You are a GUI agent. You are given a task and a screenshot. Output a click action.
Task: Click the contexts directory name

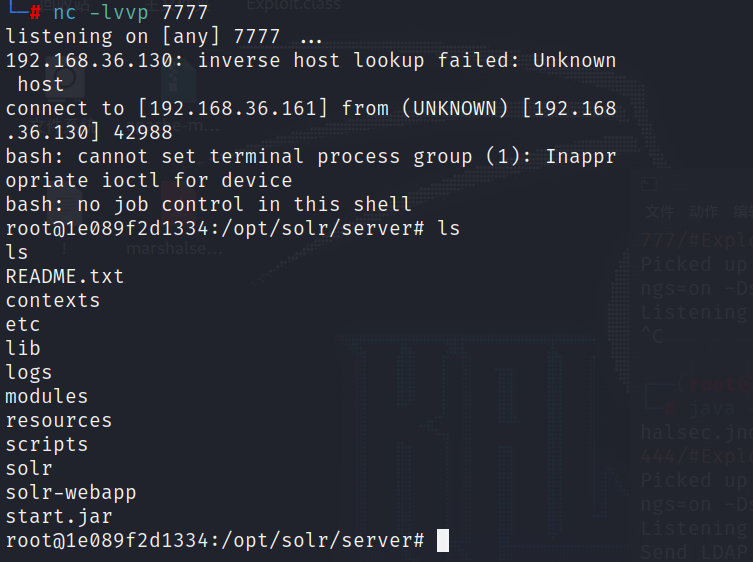53,301
